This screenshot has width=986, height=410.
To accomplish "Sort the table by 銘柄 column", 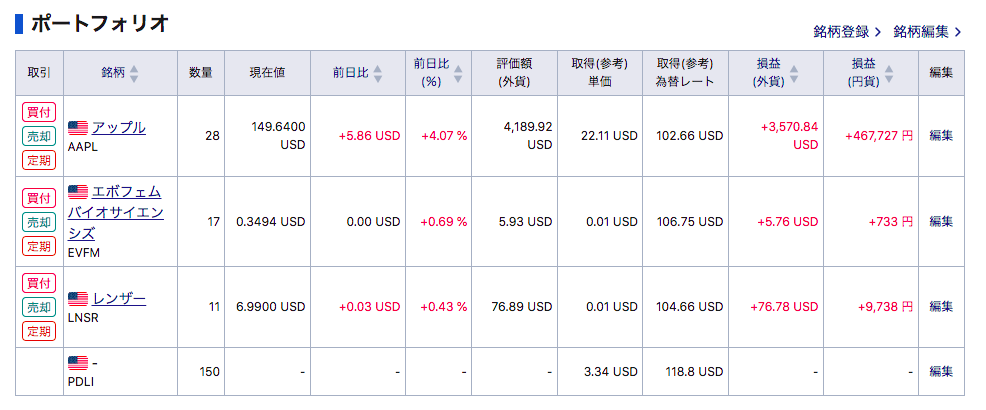I will tap(134, 73).
